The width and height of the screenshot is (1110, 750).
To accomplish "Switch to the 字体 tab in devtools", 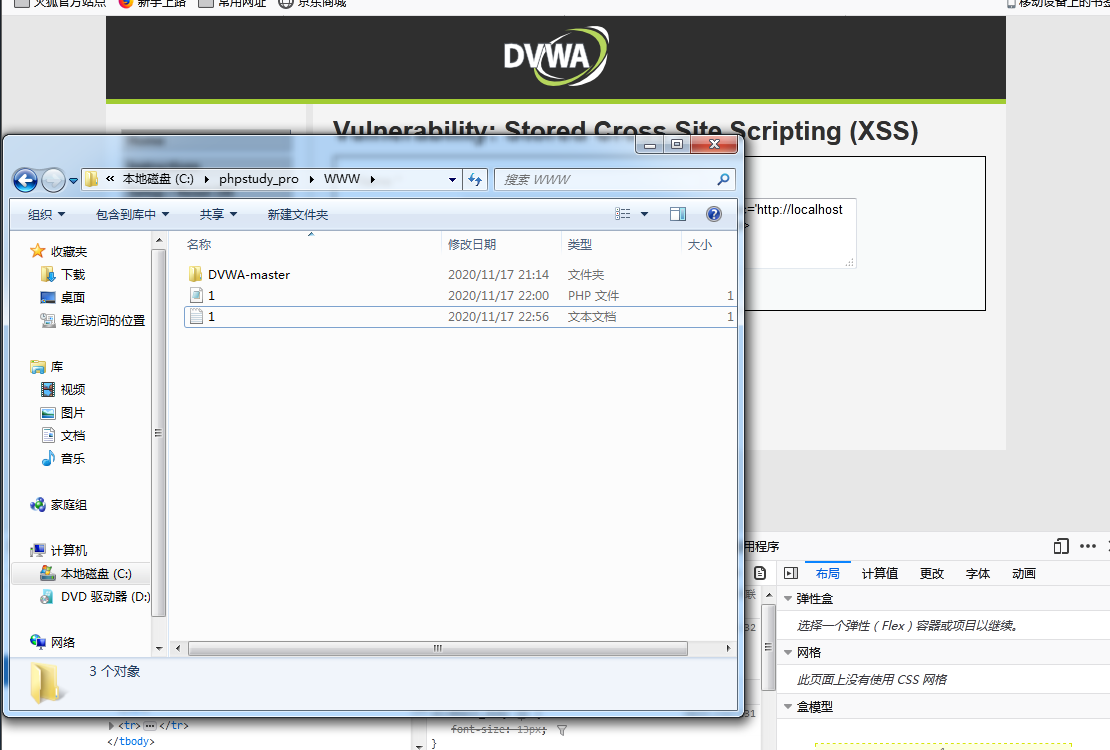I will pos(978,574).
